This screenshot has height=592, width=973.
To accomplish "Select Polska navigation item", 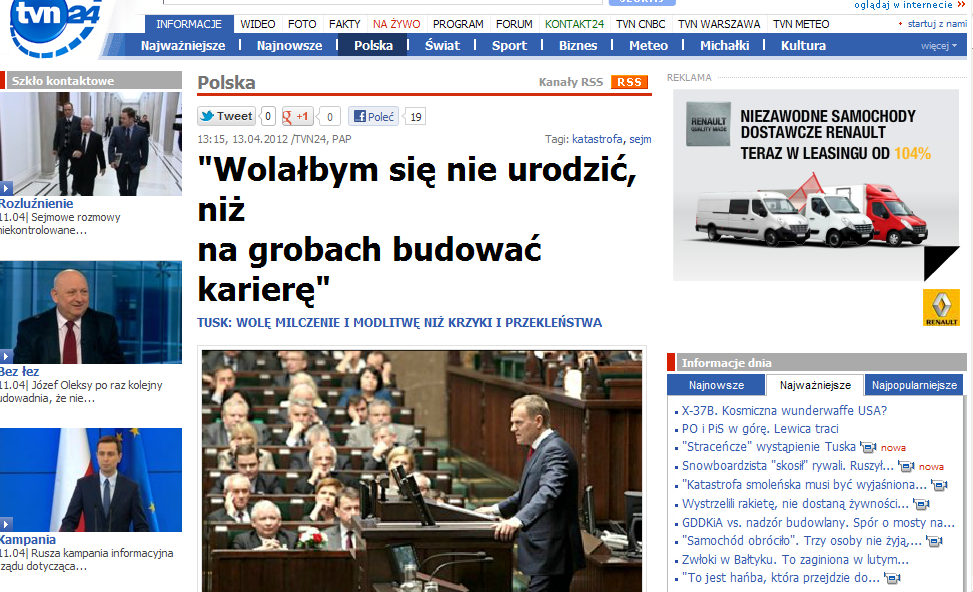I will pos(373,45).
